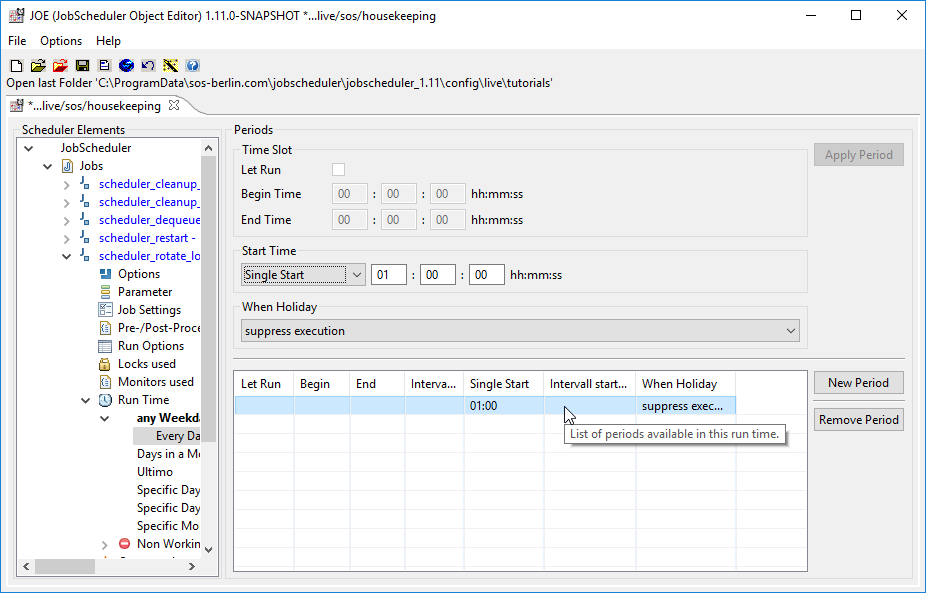
Task: Expand the scheduler_dequeue job node
Action: [x=67, y=221]
